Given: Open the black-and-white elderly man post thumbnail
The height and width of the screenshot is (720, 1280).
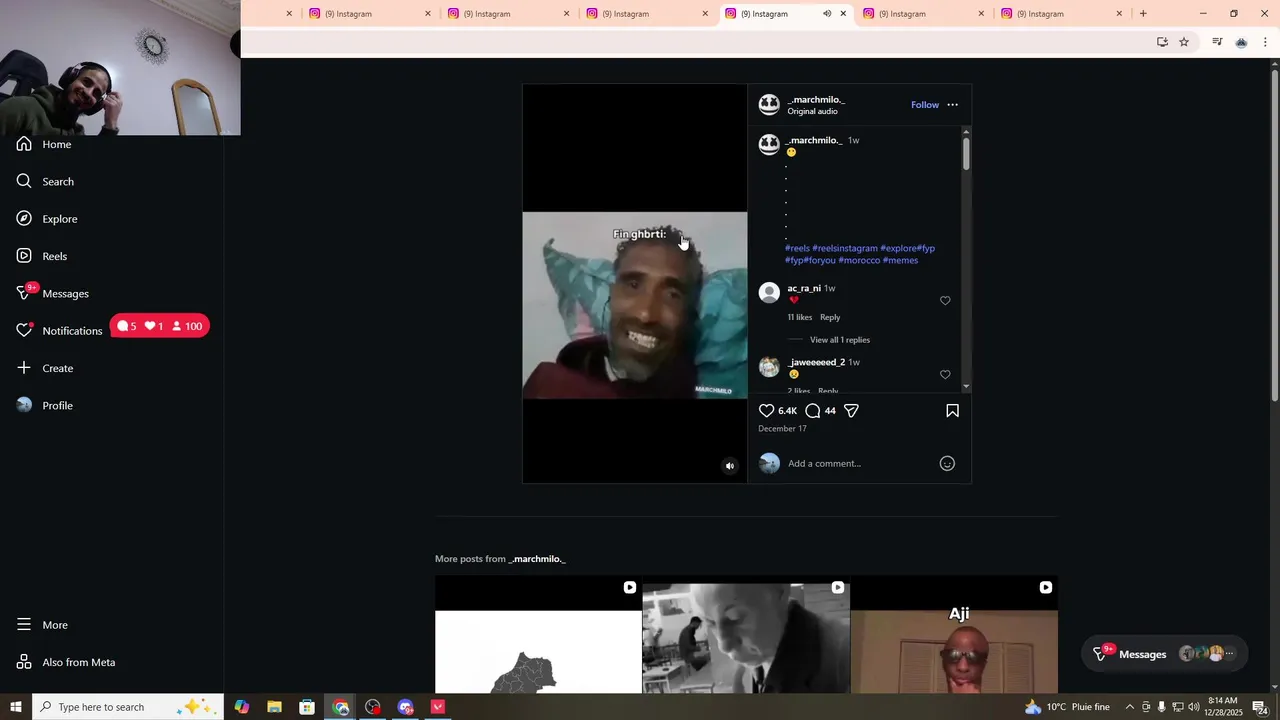Looking at the screenshot, I should [746, 635].
